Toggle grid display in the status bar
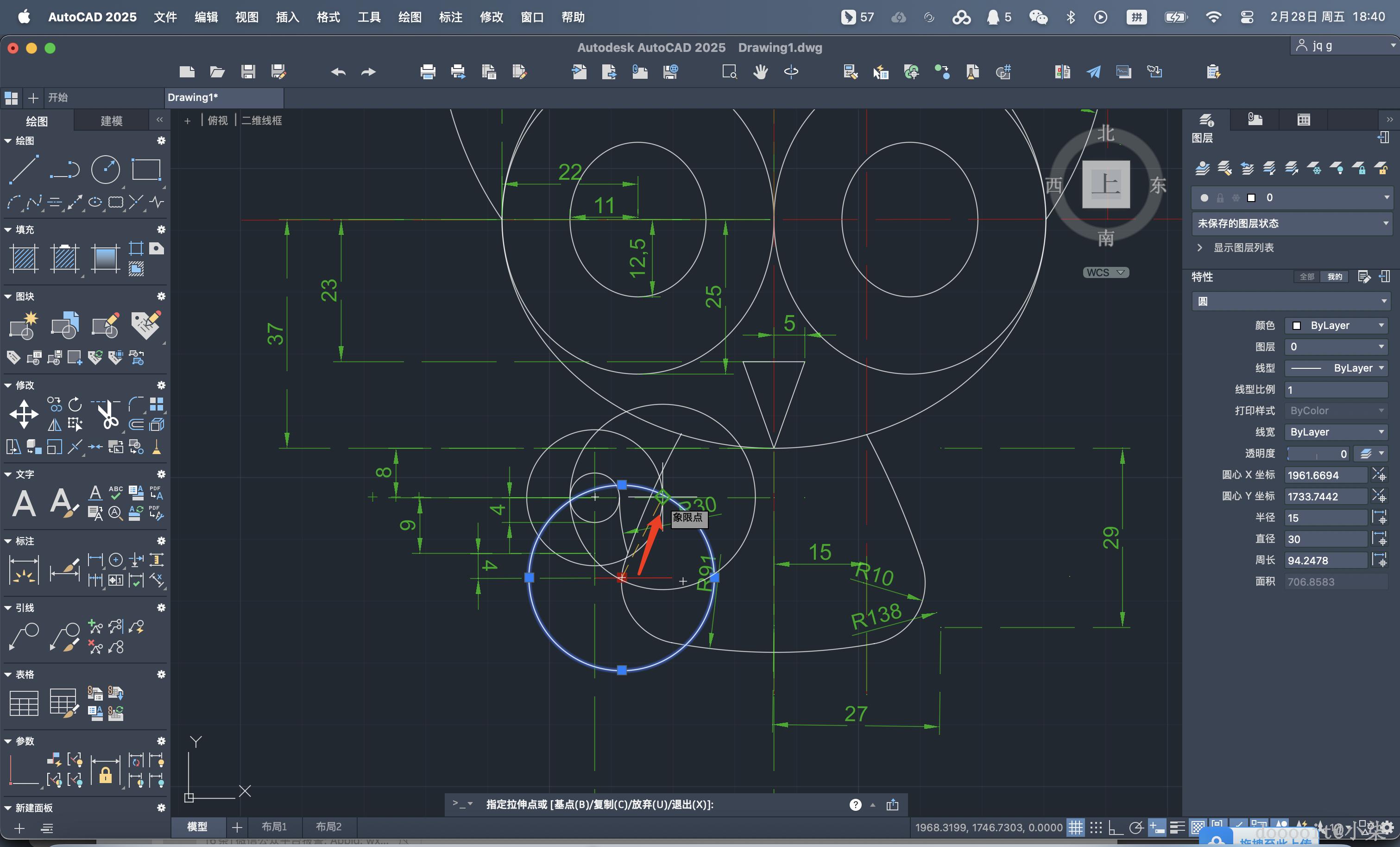 (x=1076, y=828)
